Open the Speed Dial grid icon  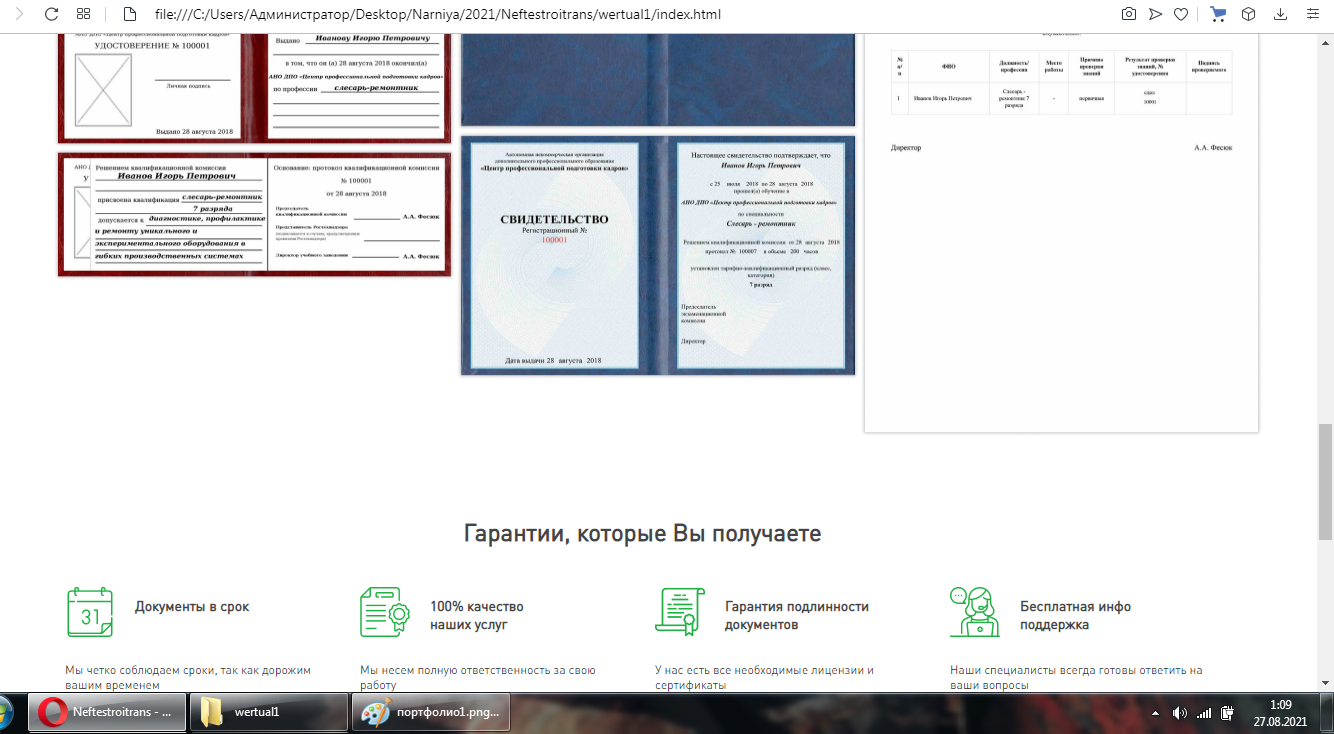[x=83, y=14]
